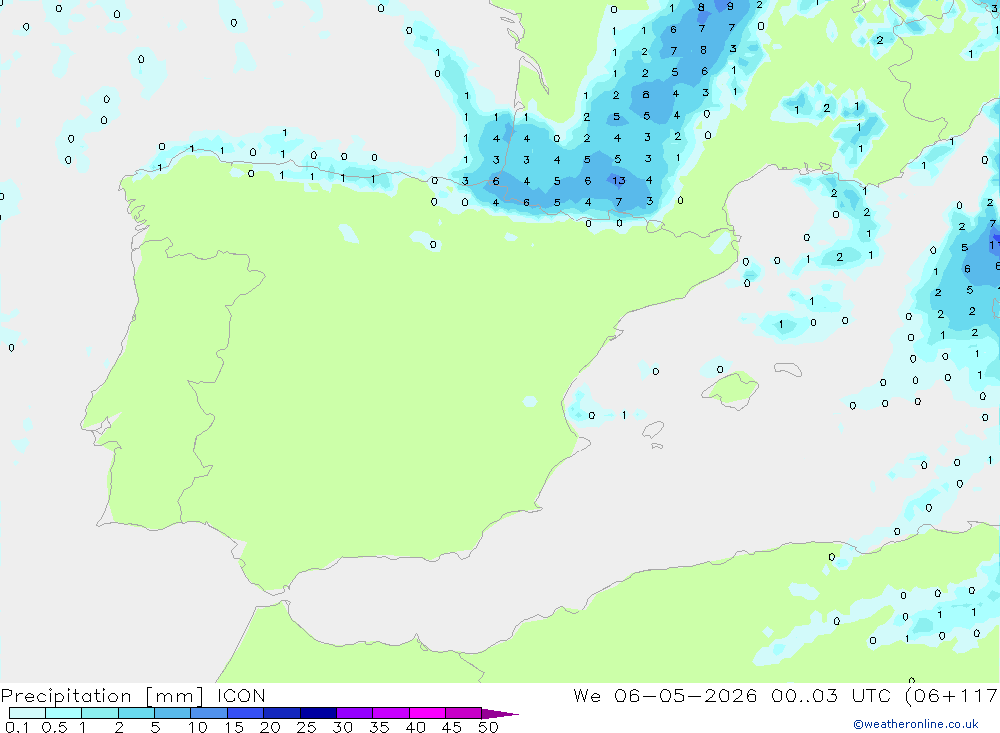Image resolution: width=1000 pixels, height=733 pixels.
Task: Click the 35–40 mm purple legend box
Action: 391,713
